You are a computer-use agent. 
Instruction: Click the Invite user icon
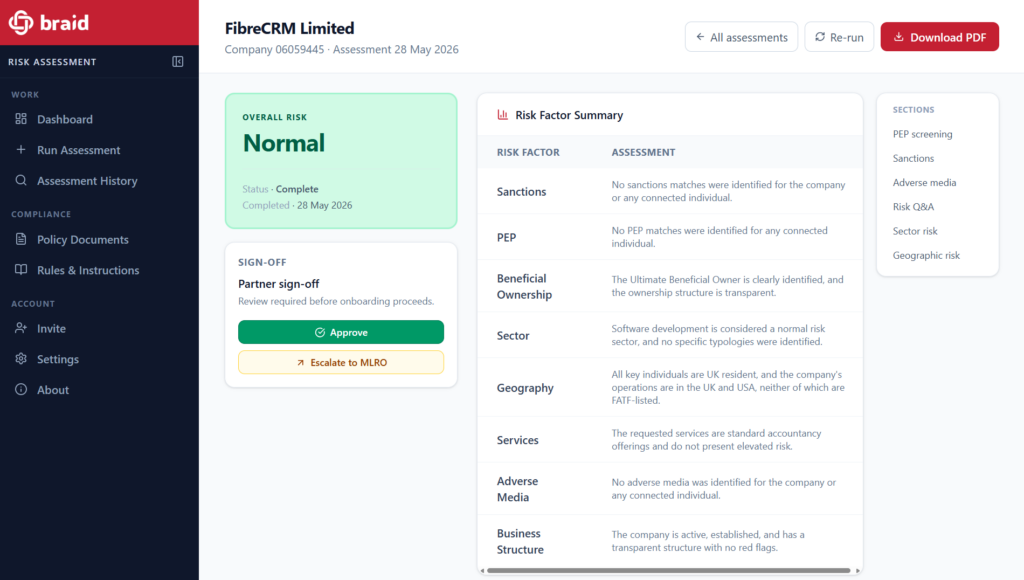(21, 328)
